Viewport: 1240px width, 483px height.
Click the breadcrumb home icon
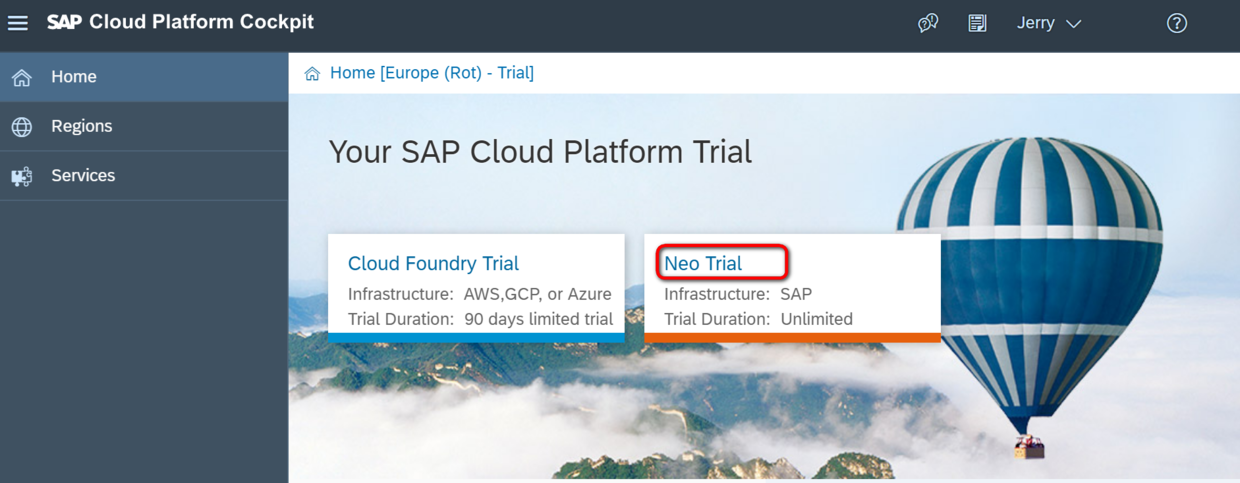pyautogui.click(x=312, y=74)
